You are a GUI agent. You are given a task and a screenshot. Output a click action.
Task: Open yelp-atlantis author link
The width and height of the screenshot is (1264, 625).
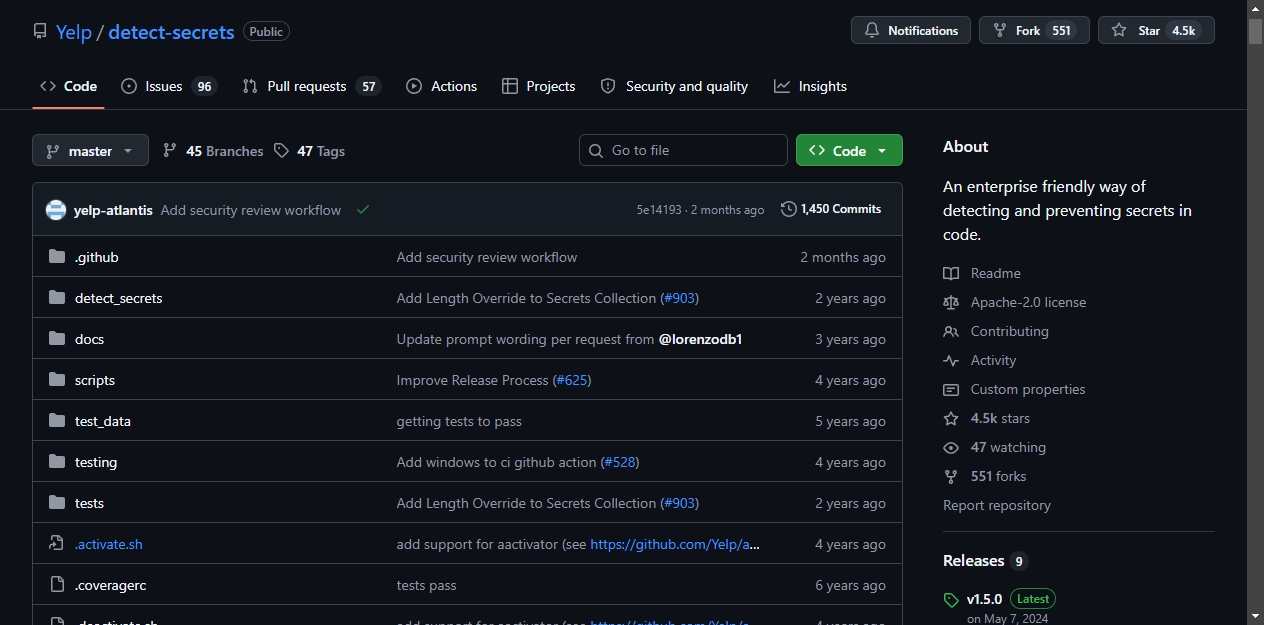(x=113, y=210)
